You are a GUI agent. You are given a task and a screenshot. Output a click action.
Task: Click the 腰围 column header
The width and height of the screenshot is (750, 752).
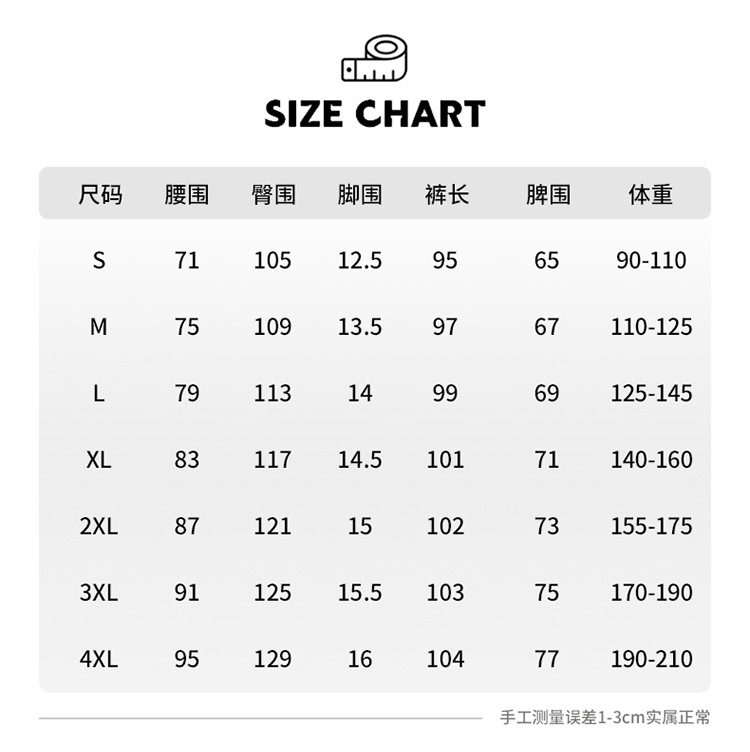pos(187,195)
